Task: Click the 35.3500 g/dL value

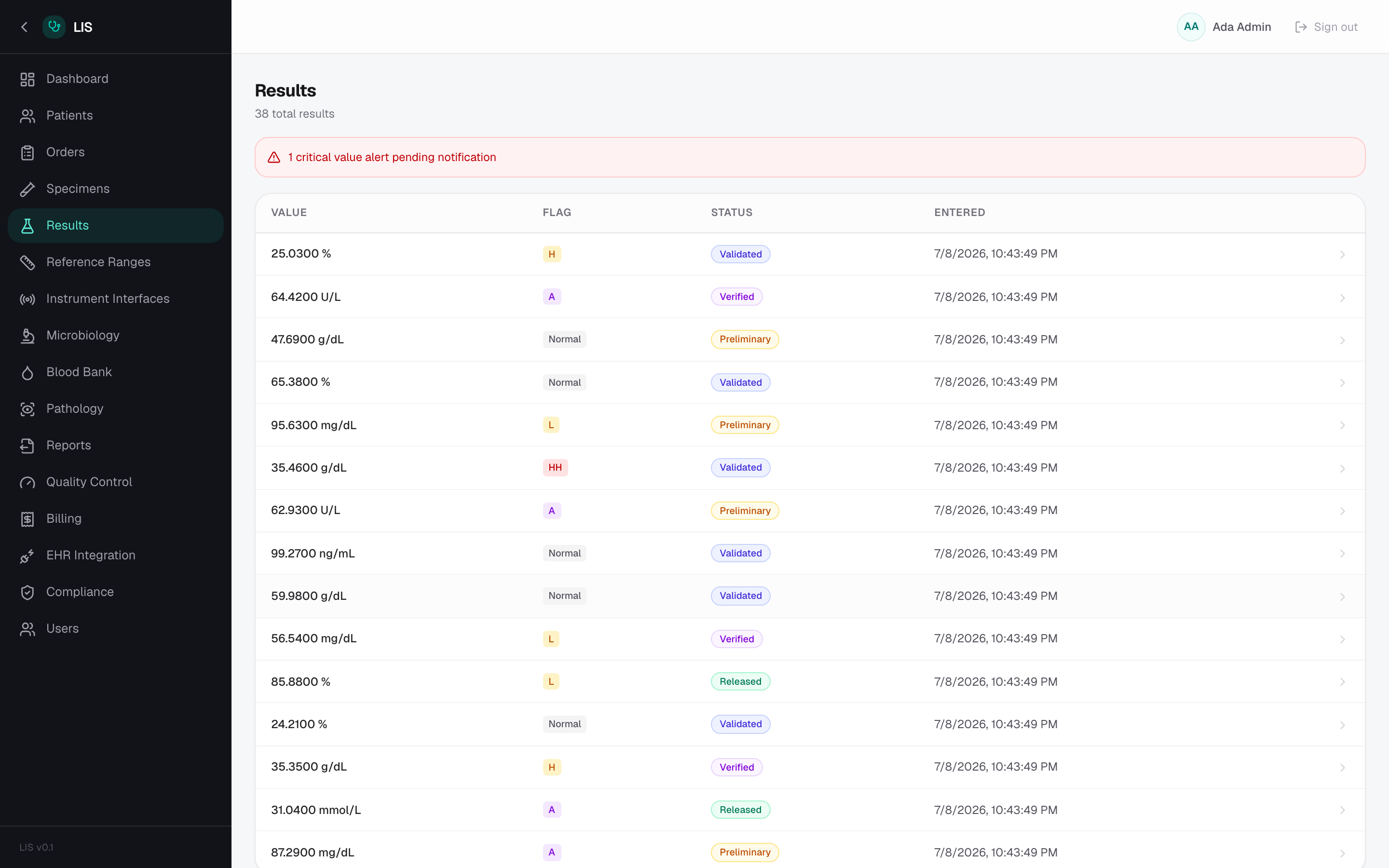Action: coord(308,767)
